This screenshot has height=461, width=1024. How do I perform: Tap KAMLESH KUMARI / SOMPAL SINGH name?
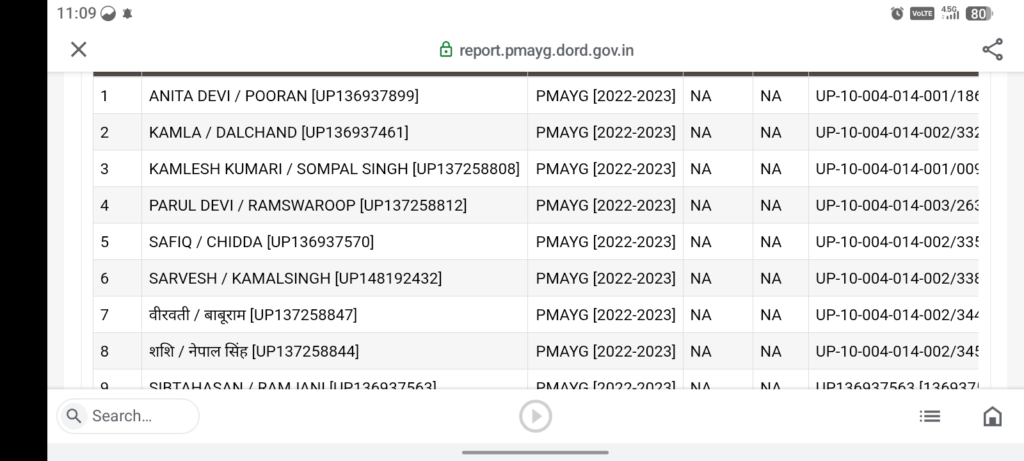(334, 169)
